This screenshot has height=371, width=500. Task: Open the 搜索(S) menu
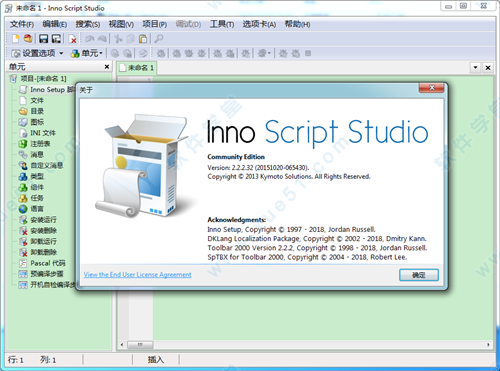click(x=88, y=24)
